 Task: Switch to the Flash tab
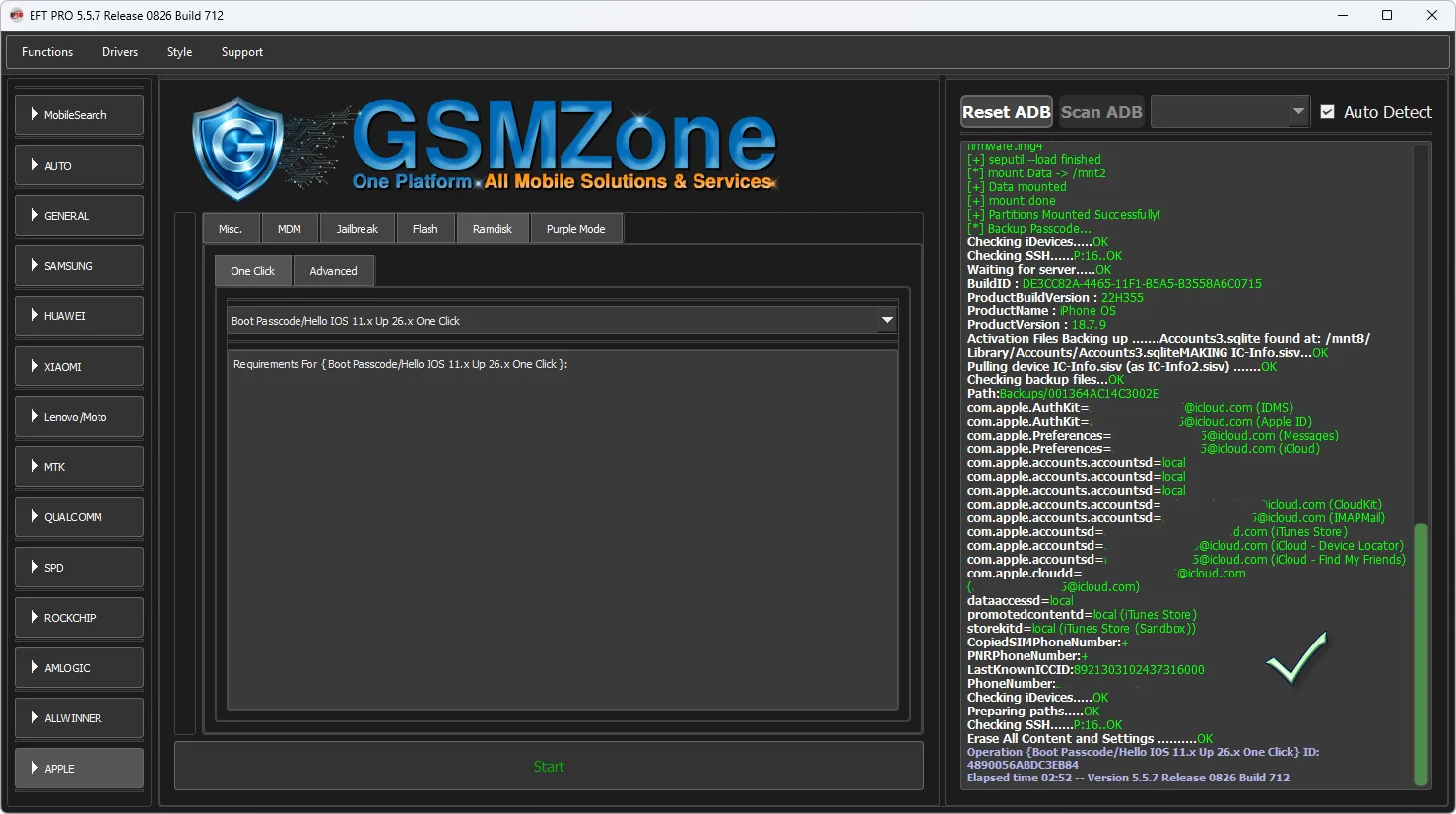coord(426,229)
